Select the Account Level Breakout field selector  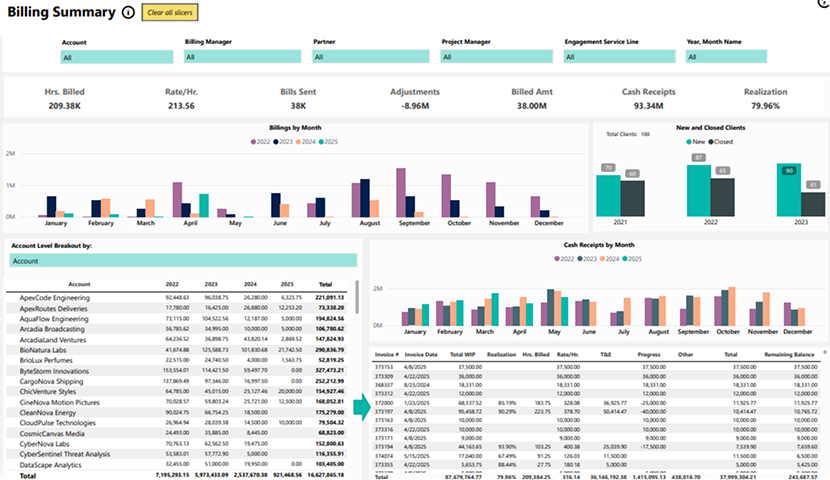pyautogui.click(x=183, y=260)
